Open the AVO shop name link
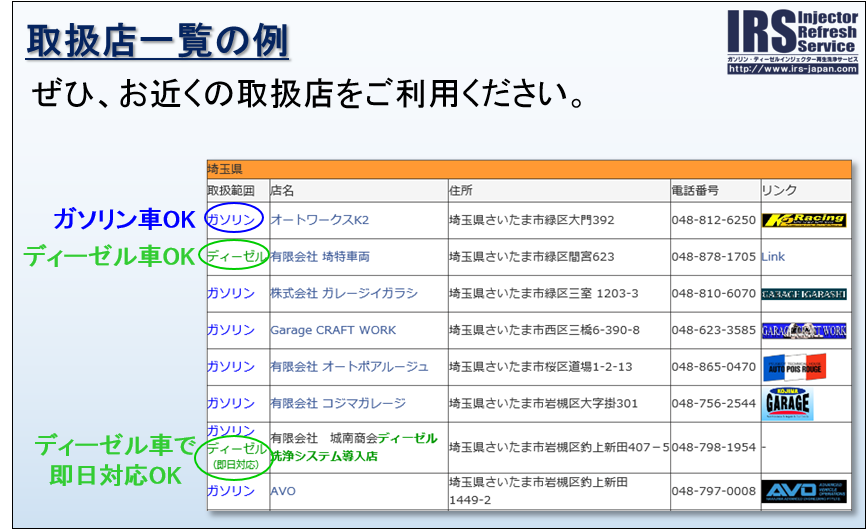 (x=283, y=491)
